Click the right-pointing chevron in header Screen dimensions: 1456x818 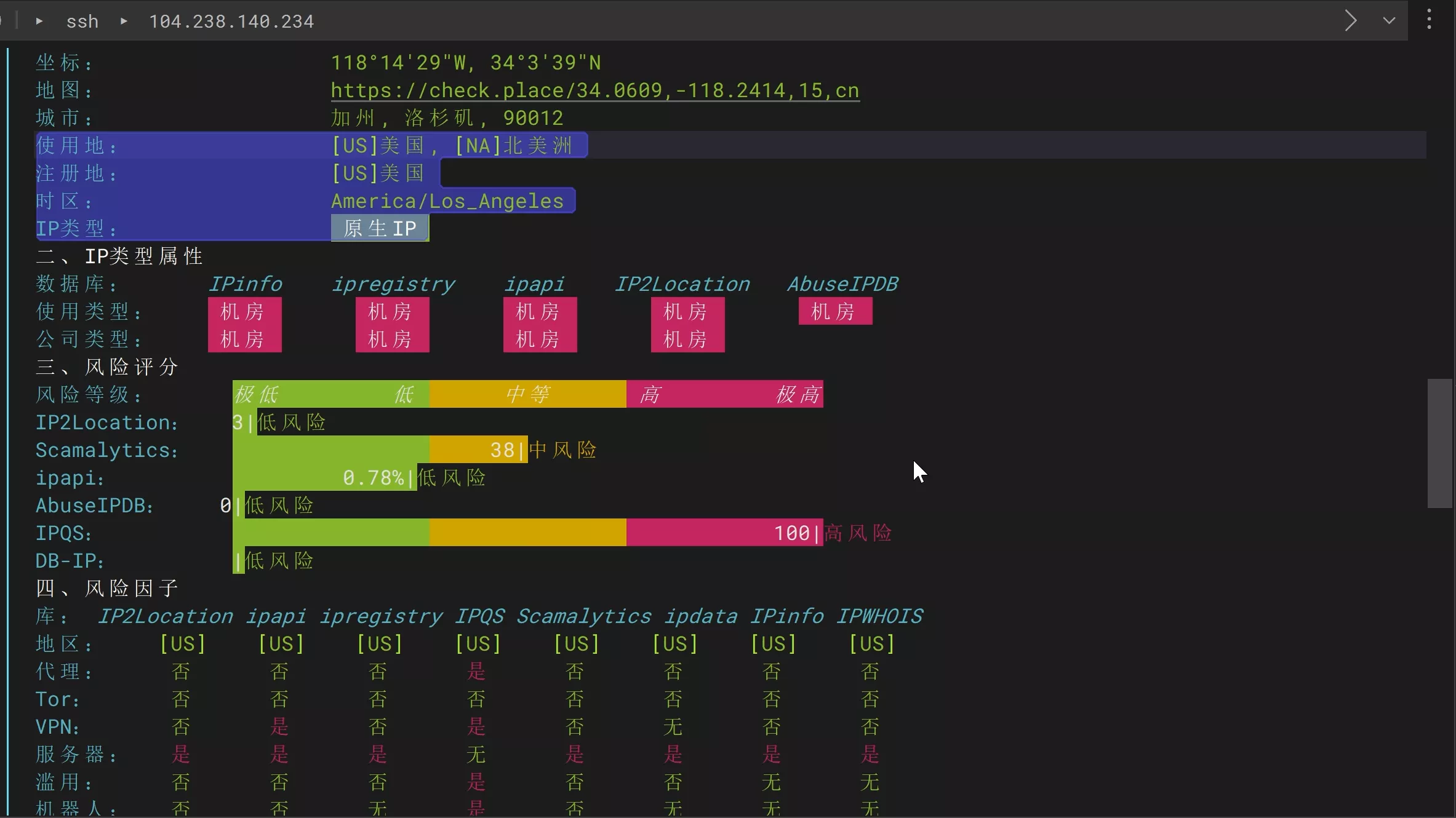point(1351,20)
